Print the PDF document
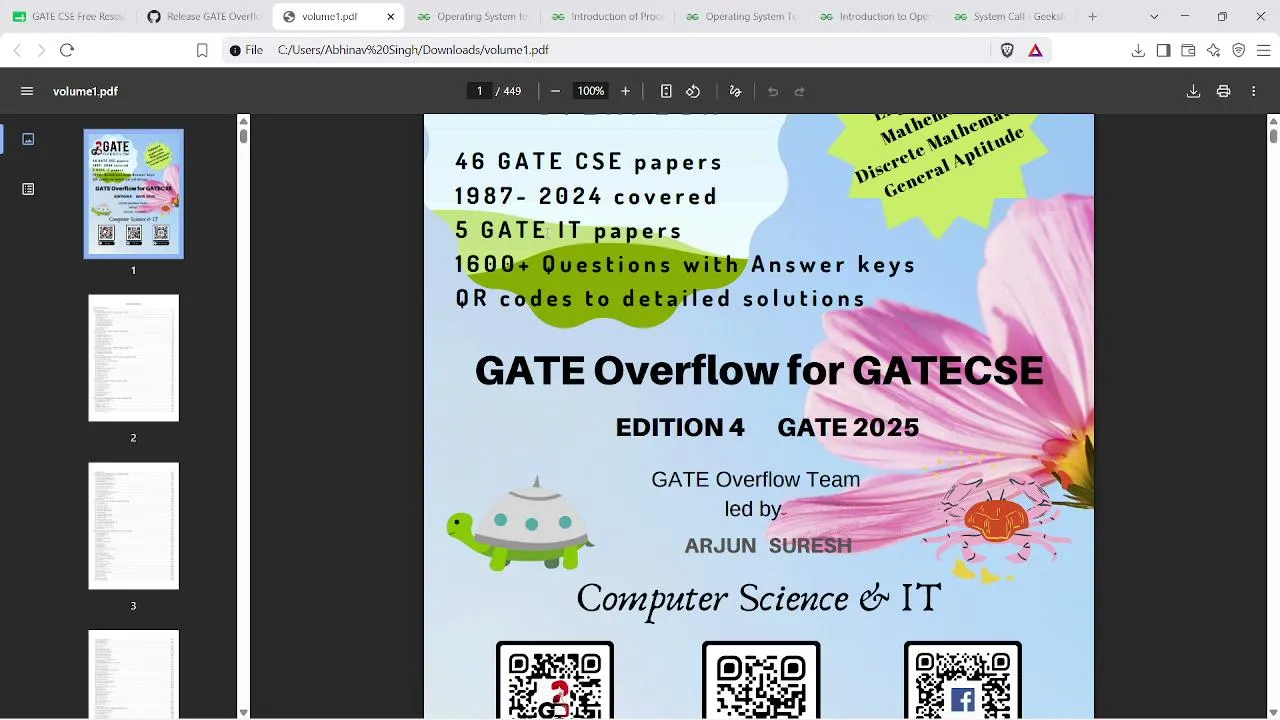The image size is (1280, 720). pos(1223,91)
